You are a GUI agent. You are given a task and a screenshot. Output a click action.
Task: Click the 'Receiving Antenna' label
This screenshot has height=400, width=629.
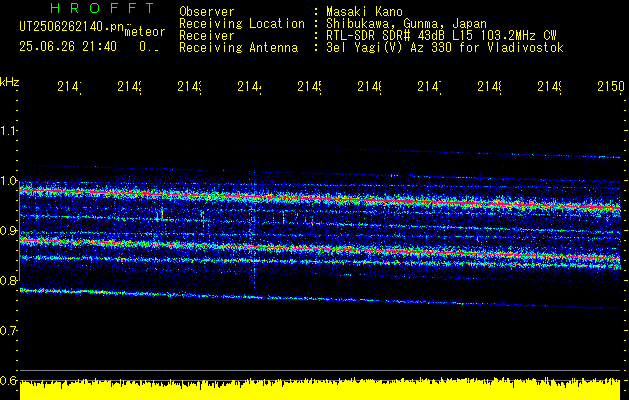tap(238, 48)
